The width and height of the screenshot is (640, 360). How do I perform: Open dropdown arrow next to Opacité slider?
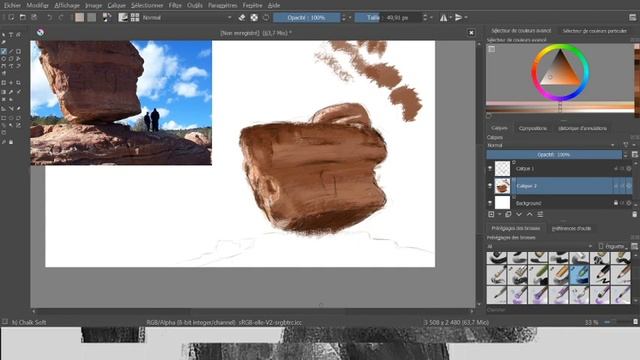350,18
